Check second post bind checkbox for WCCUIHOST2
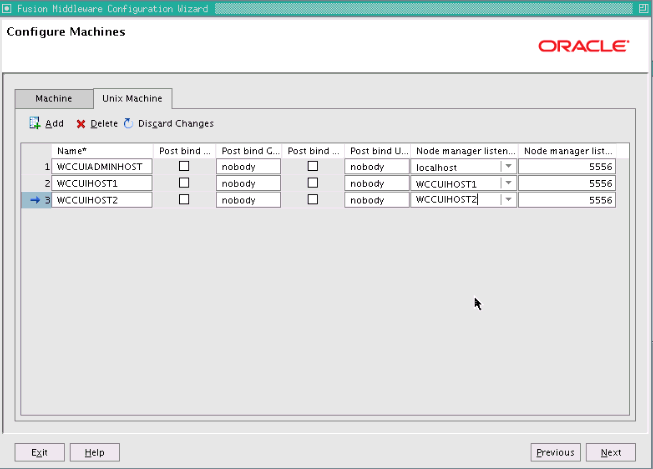This screenshot has width=653, height=469. click(x=312, y=200)
